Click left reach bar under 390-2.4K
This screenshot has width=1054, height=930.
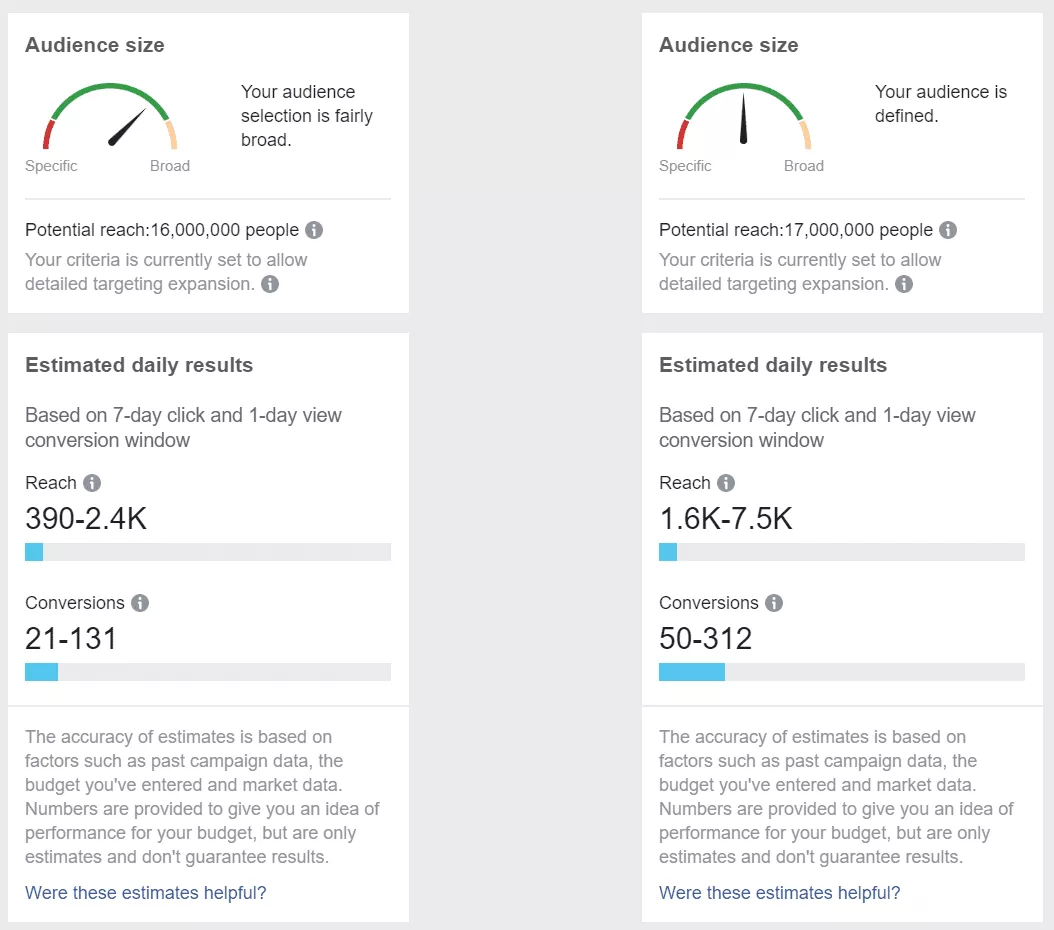pos(208,552)
